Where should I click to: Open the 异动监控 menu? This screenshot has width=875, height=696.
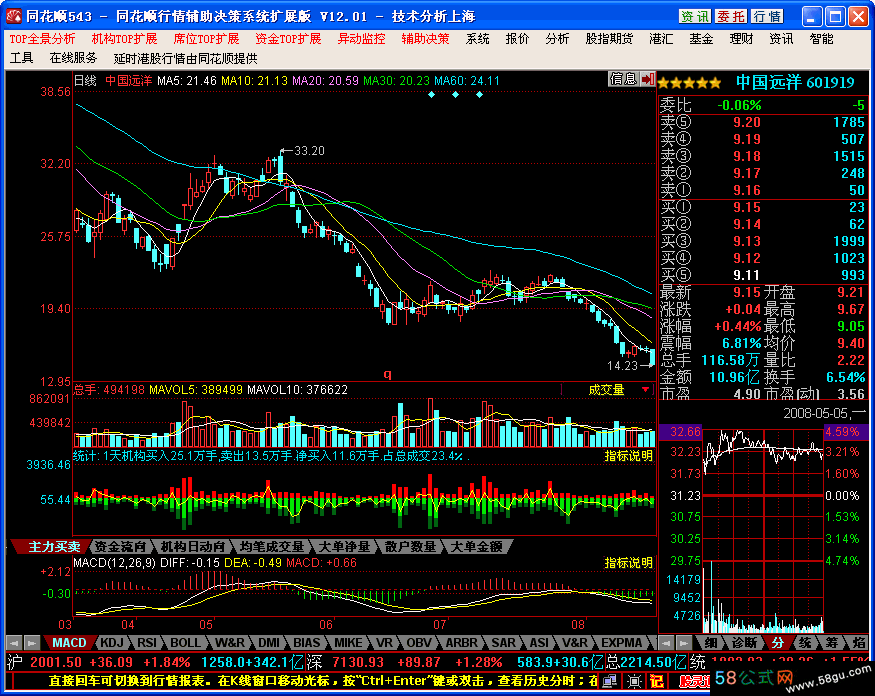coord(362,39)
